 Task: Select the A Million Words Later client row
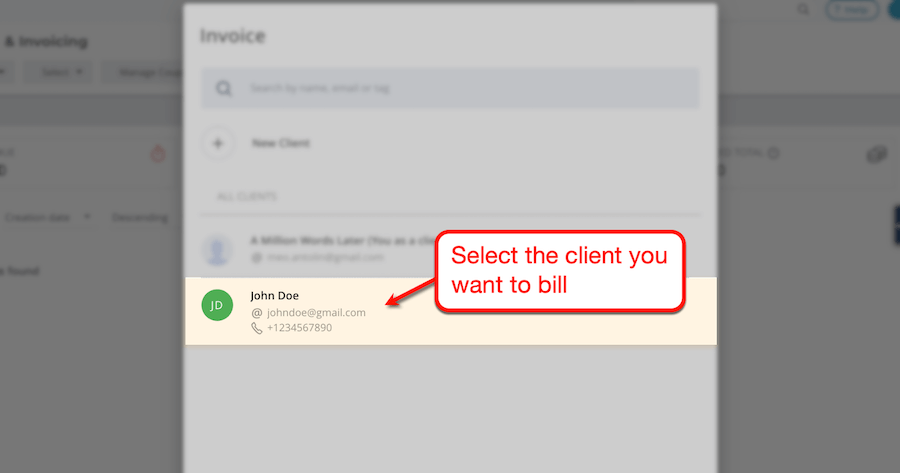451,249
